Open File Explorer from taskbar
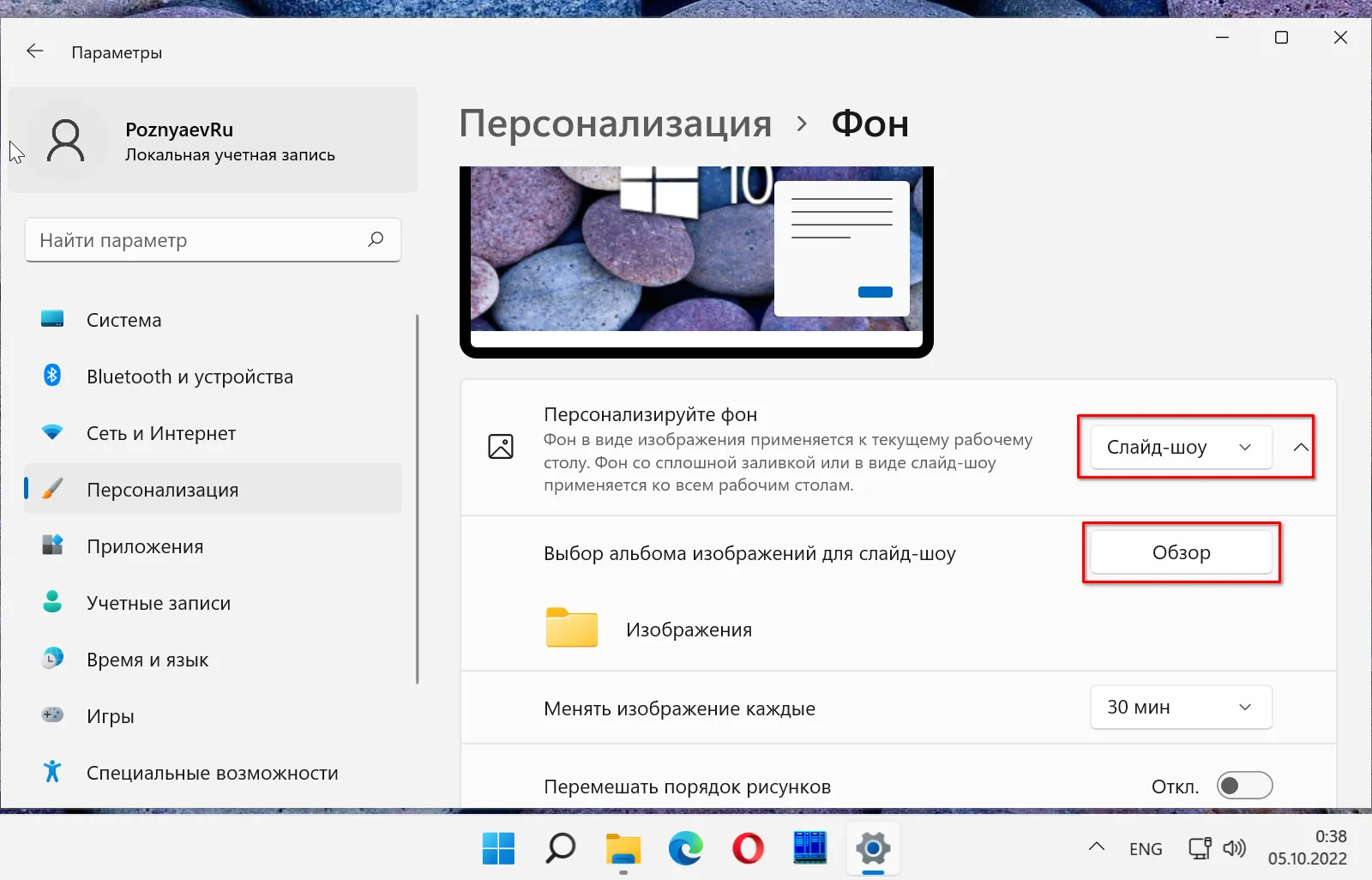Screen dimensions: 1372x880 623,848
